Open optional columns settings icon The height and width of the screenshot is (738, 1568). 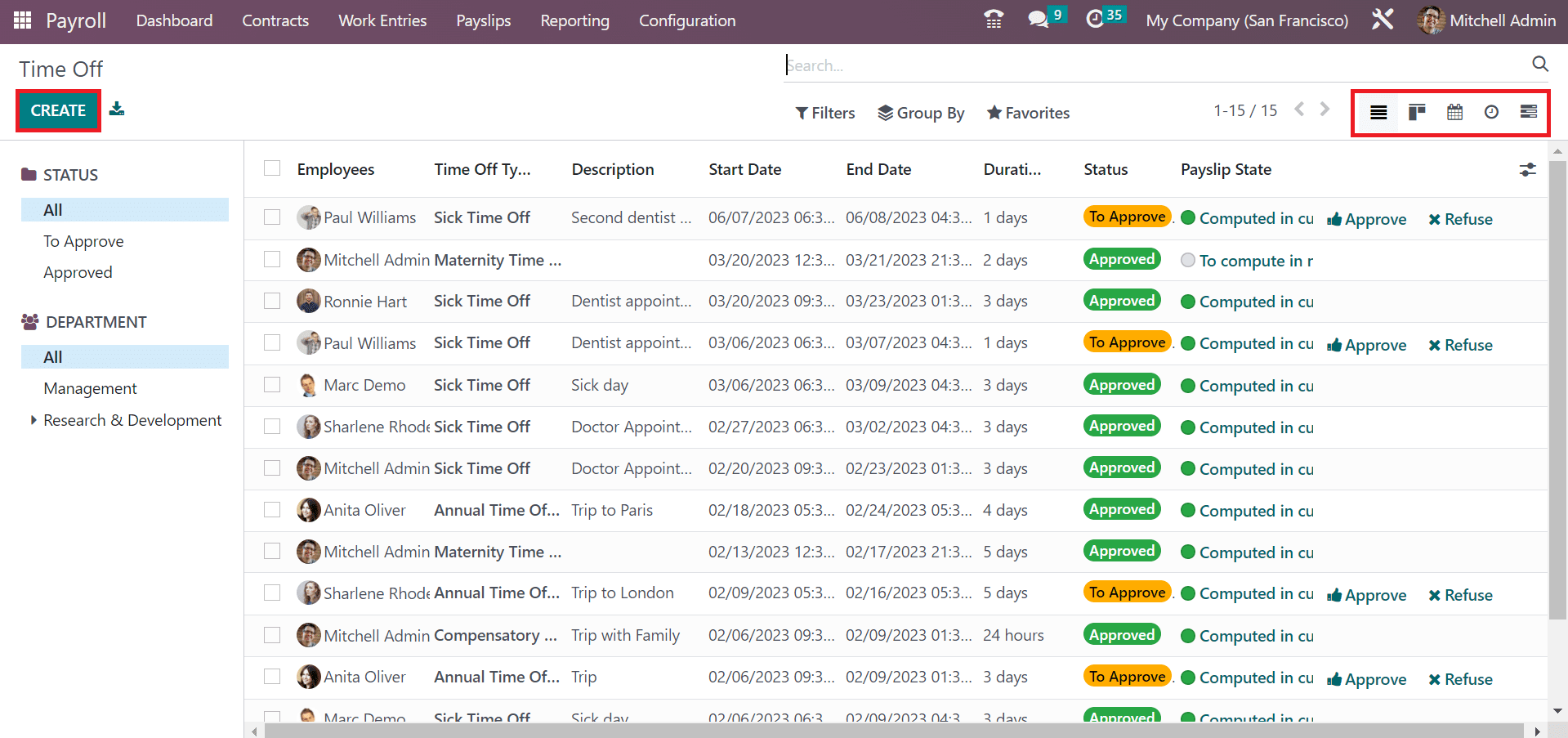tap(1527, 170)
